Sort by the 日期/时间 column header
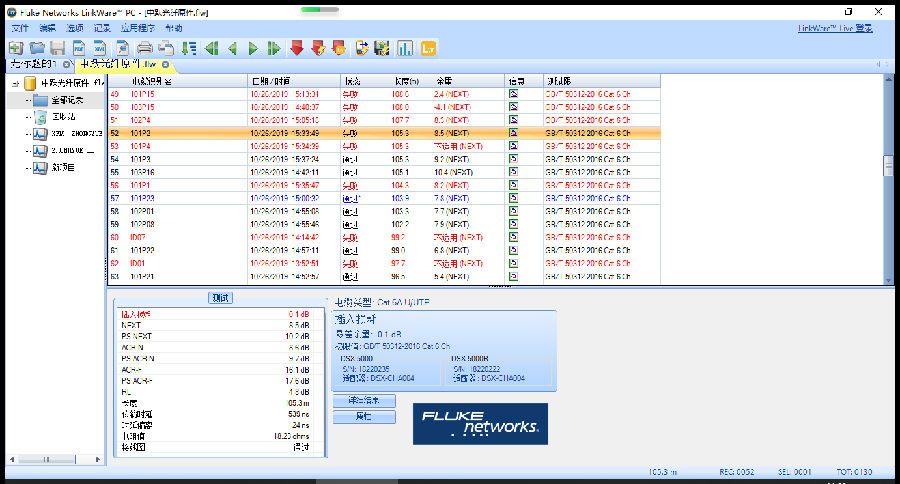Viewport: 900px width, 484px height. 294,81
